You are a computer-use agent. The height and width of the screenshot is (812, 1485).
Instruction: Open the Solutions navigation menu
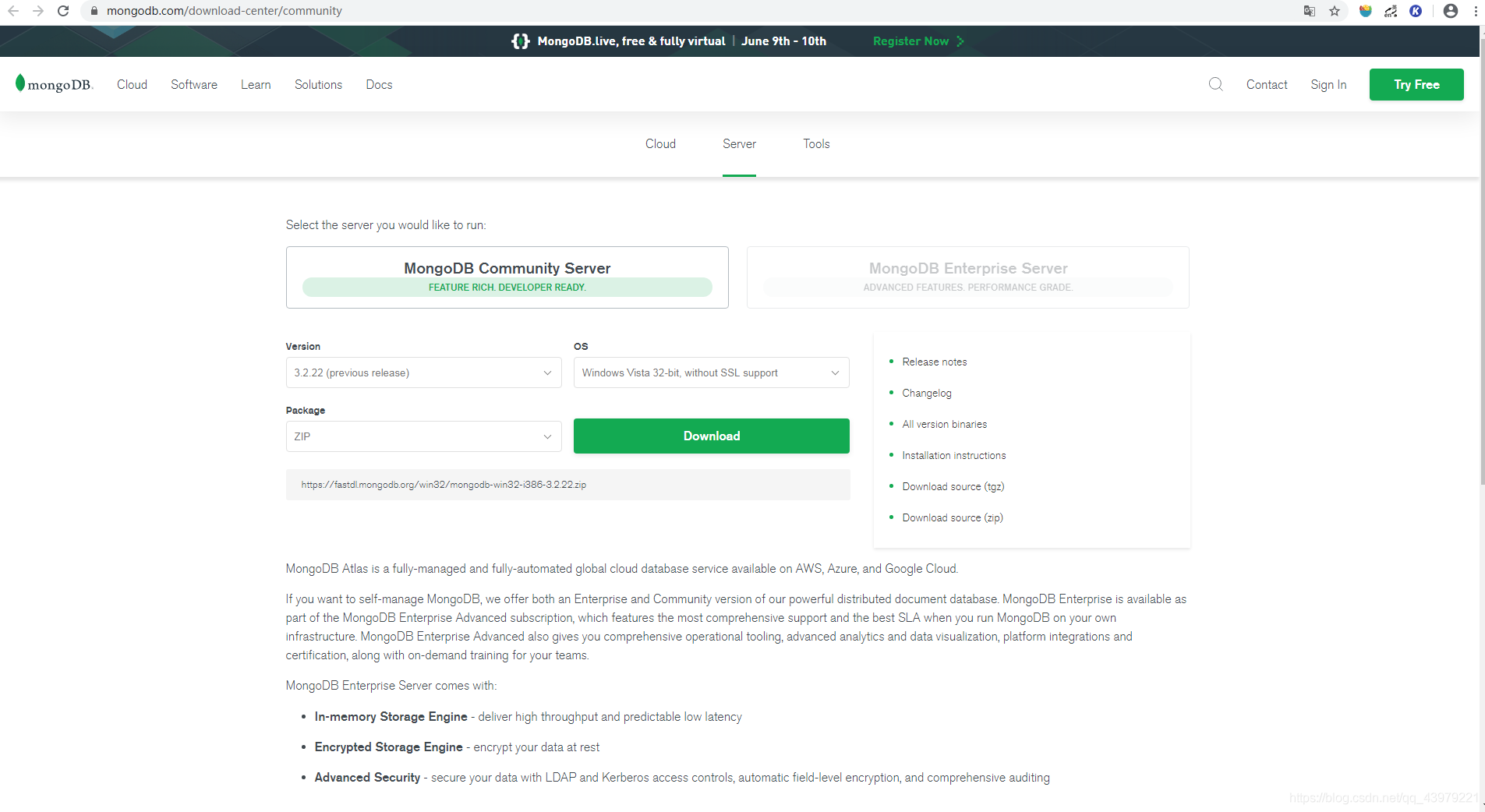click(318, 84)
